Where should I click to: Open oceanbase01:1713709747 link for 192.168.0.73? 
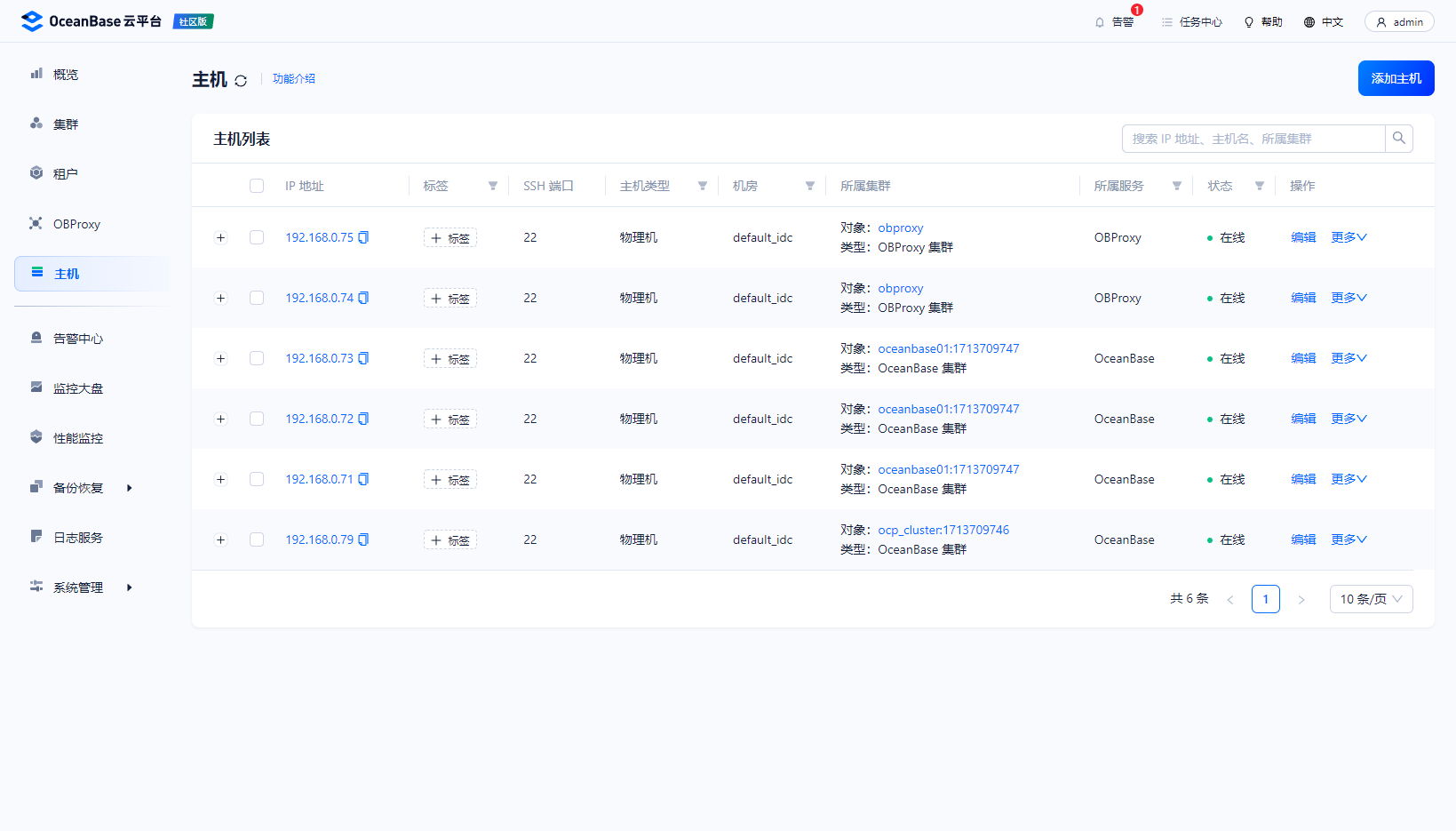pyautogui.click(x=949, y=348)
